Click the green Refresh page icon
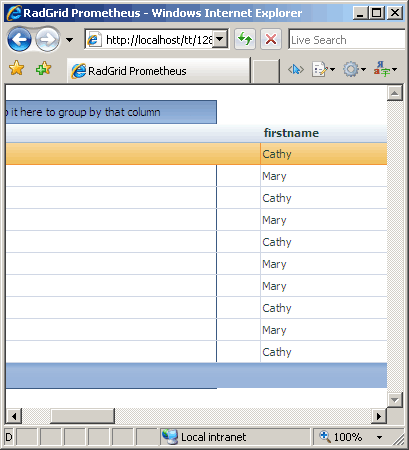The height and width of the screenshot is (450, 409). [245, 40]
